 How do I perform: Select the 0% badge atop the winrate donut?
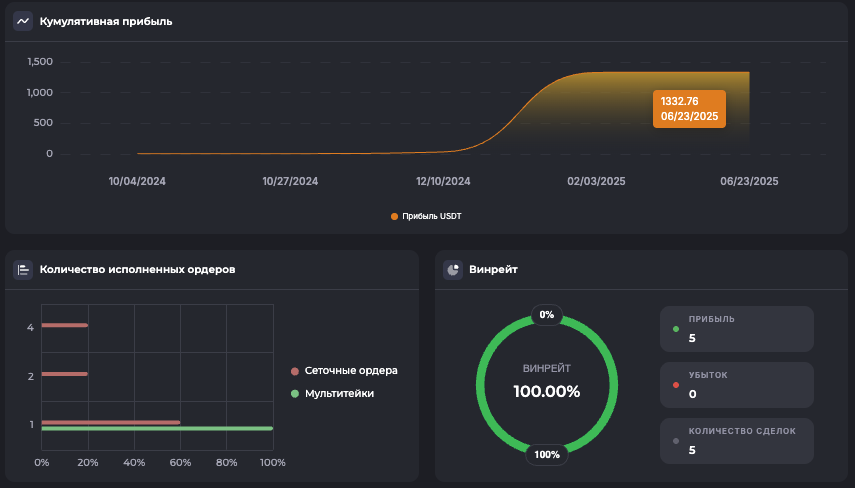[547, 314]
